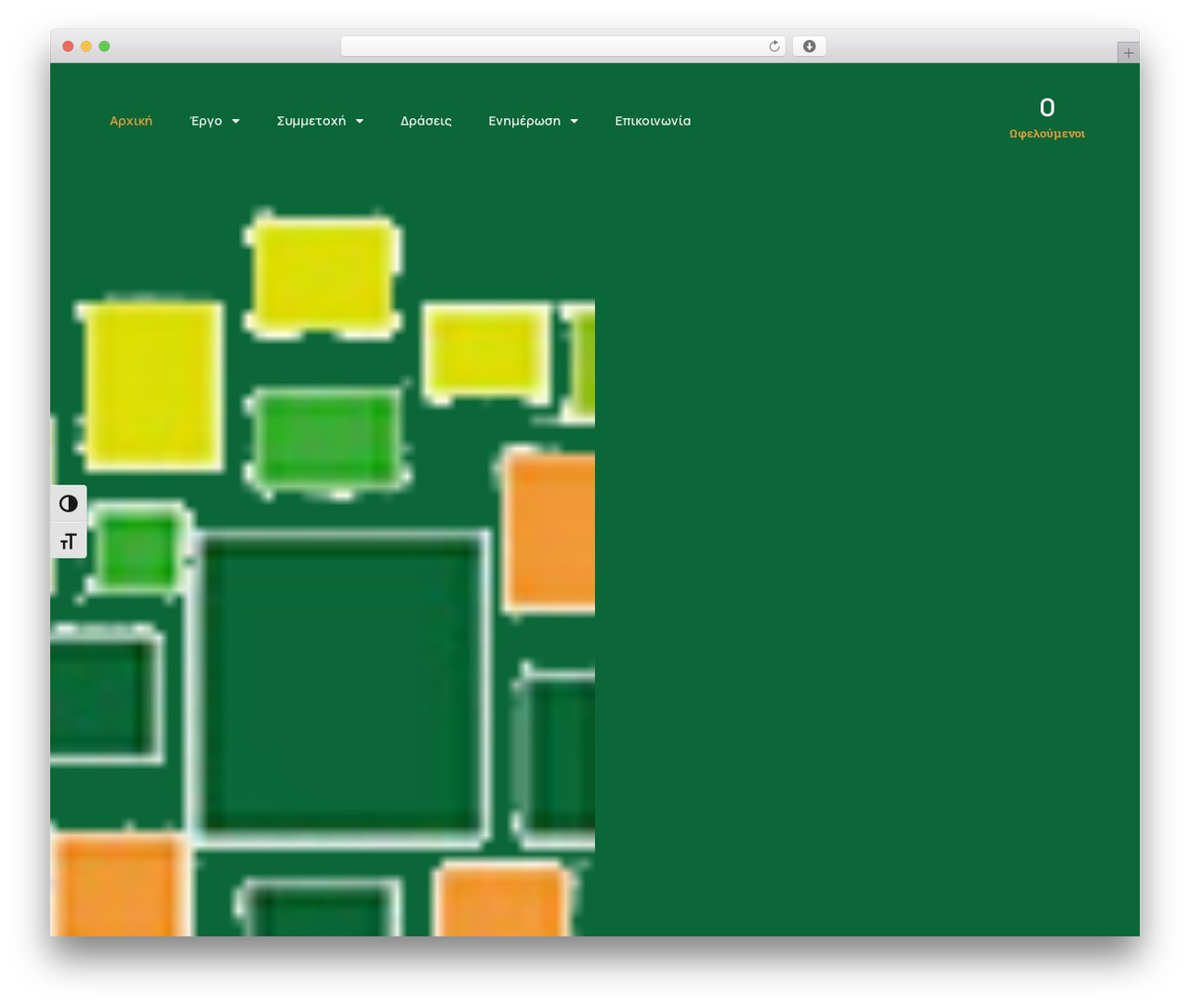Viewport: 1190px width, 1008px height.
Task: Go to the Δράσεις page
Action: pos(426,121)
